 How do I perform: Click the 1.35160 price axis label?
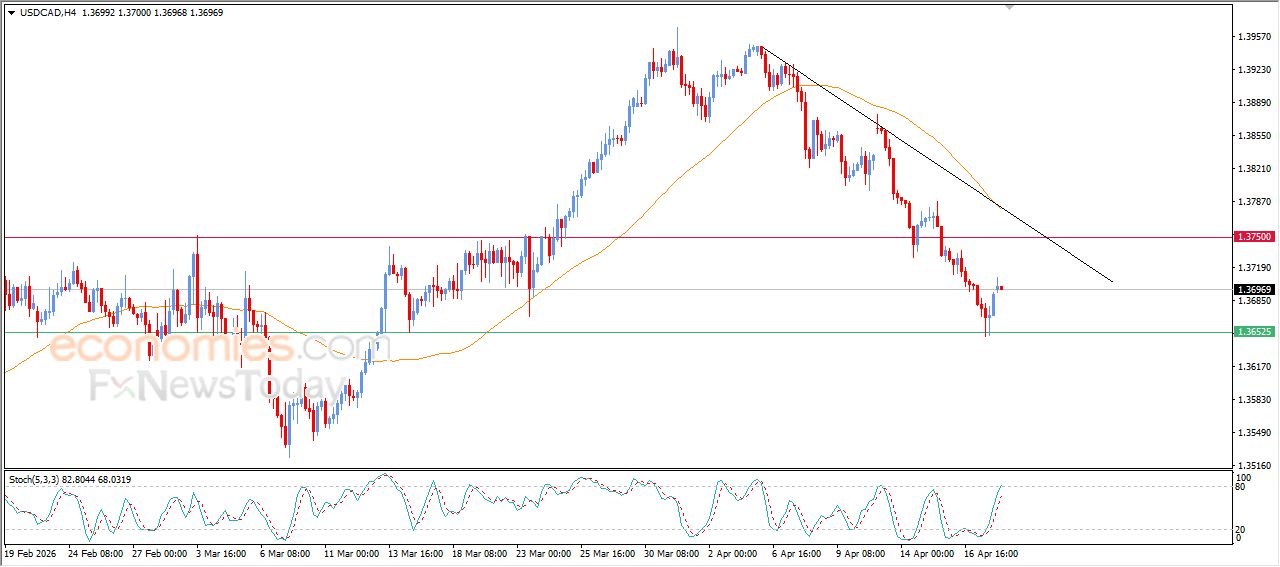pos(1254,466)
